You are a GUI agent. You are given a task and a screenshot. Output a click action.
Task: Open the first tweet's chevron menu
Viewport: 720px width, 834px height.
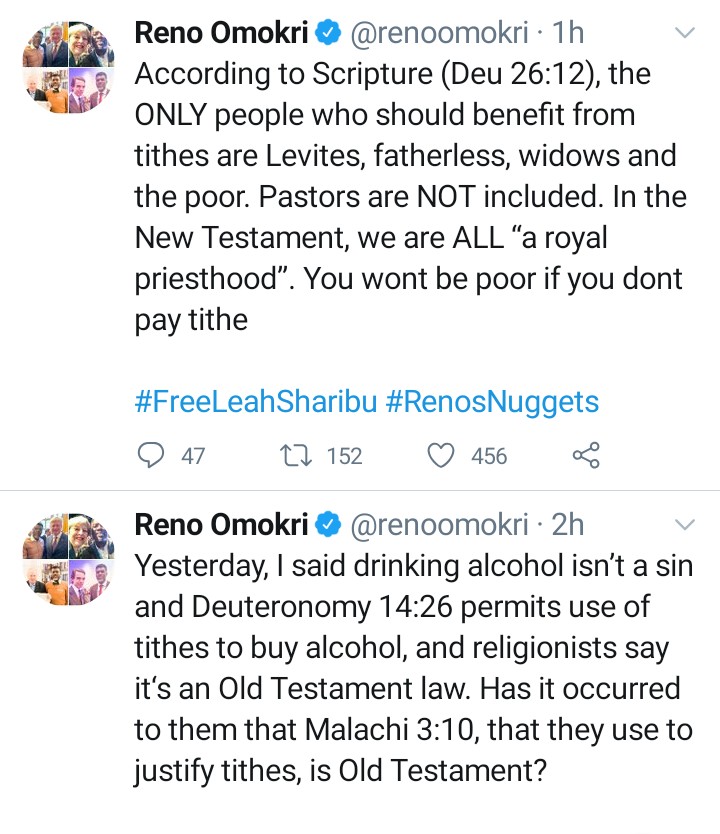[685, 33]
